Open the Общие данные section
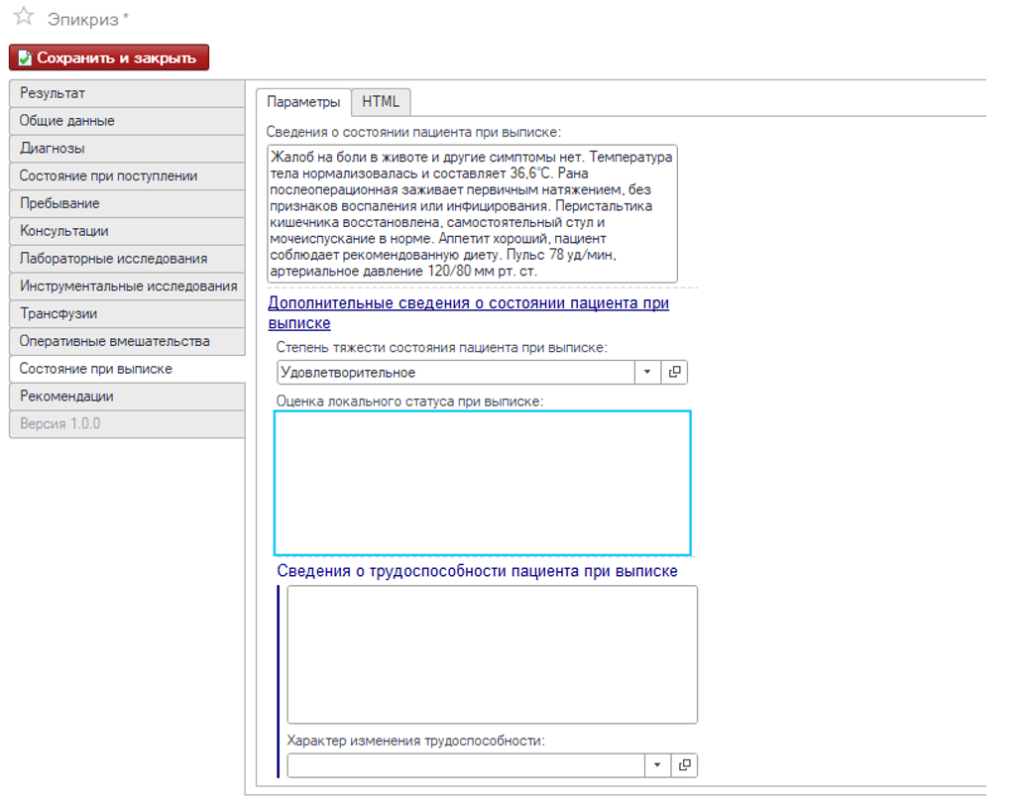The height and width of the screenshot is (805, 1024). click(x=127, y=121)
